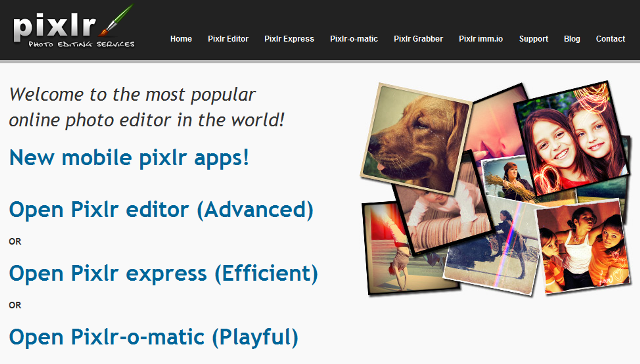
Task: Open the Home menu item
Action: 181,39
